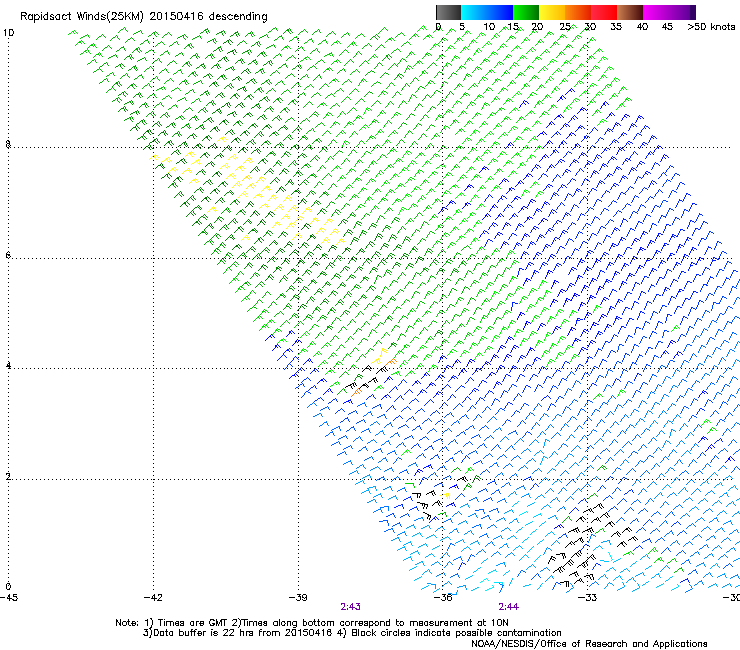The height and width of the screenshot is (650, 740).
Task: Click the cyan-blue 5-15 knots color segment
Action: 487,12
